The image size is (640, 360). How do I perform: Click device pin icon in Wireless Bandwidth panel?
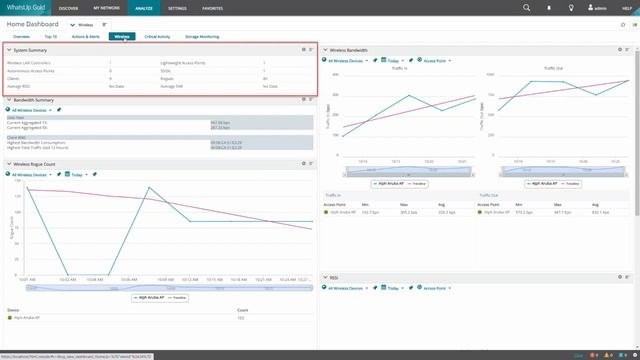coord(375,60)
